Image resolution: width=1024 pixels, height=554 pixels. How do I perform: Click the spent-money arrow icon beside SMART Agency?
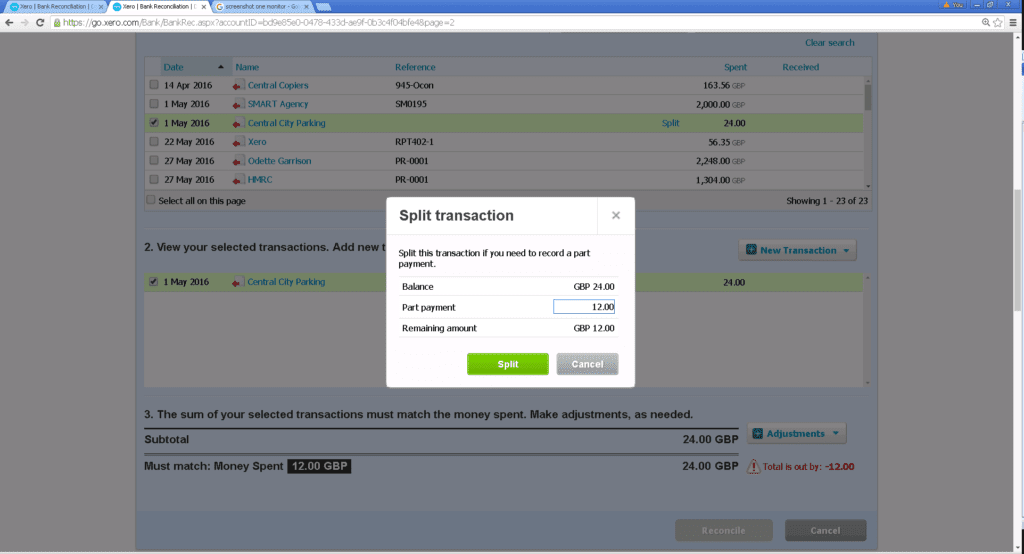[x=238, y=105]
